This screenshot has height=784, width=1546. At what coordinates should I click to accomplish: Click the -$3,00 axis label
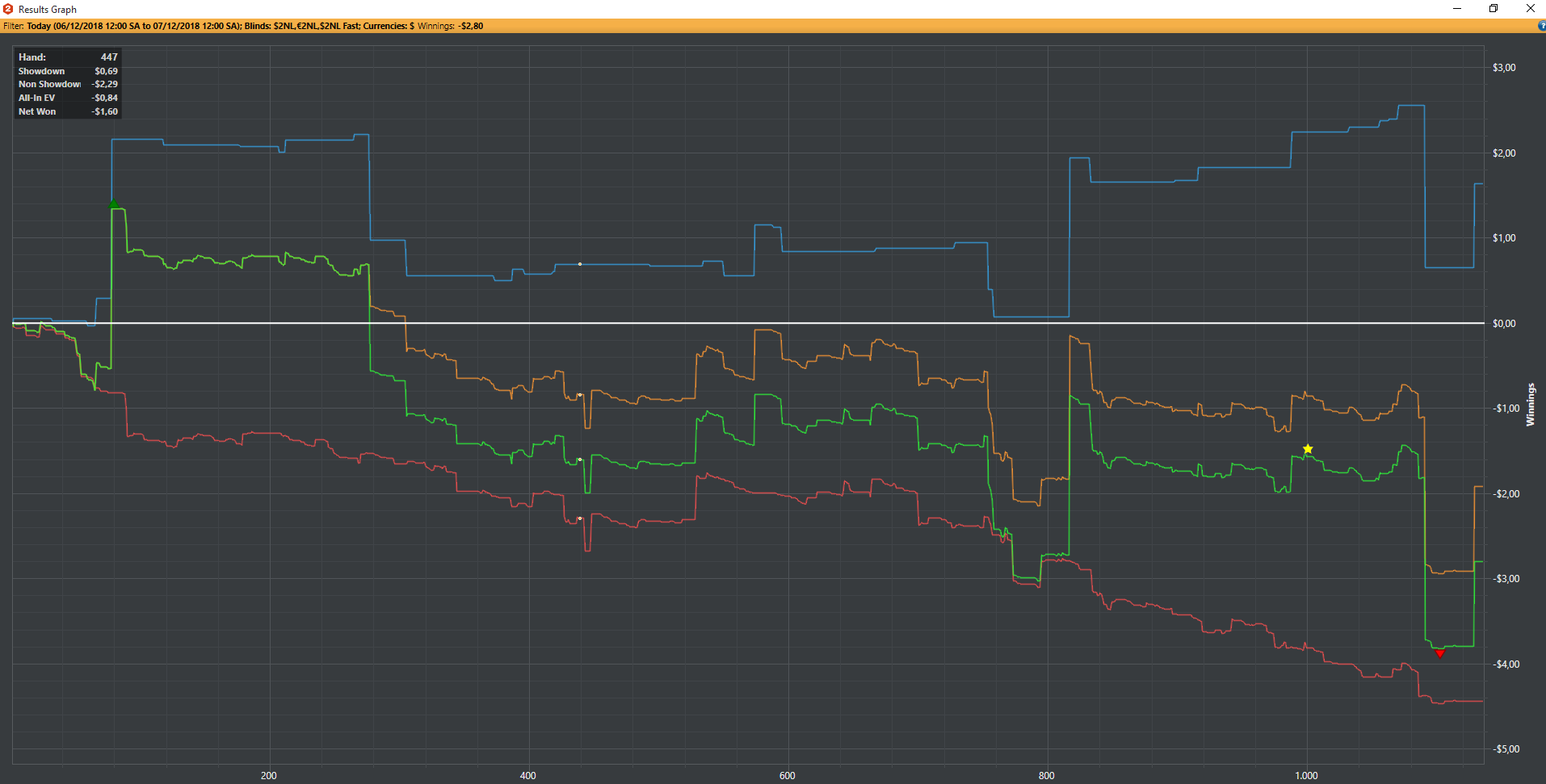click(x=1505, y=579)
